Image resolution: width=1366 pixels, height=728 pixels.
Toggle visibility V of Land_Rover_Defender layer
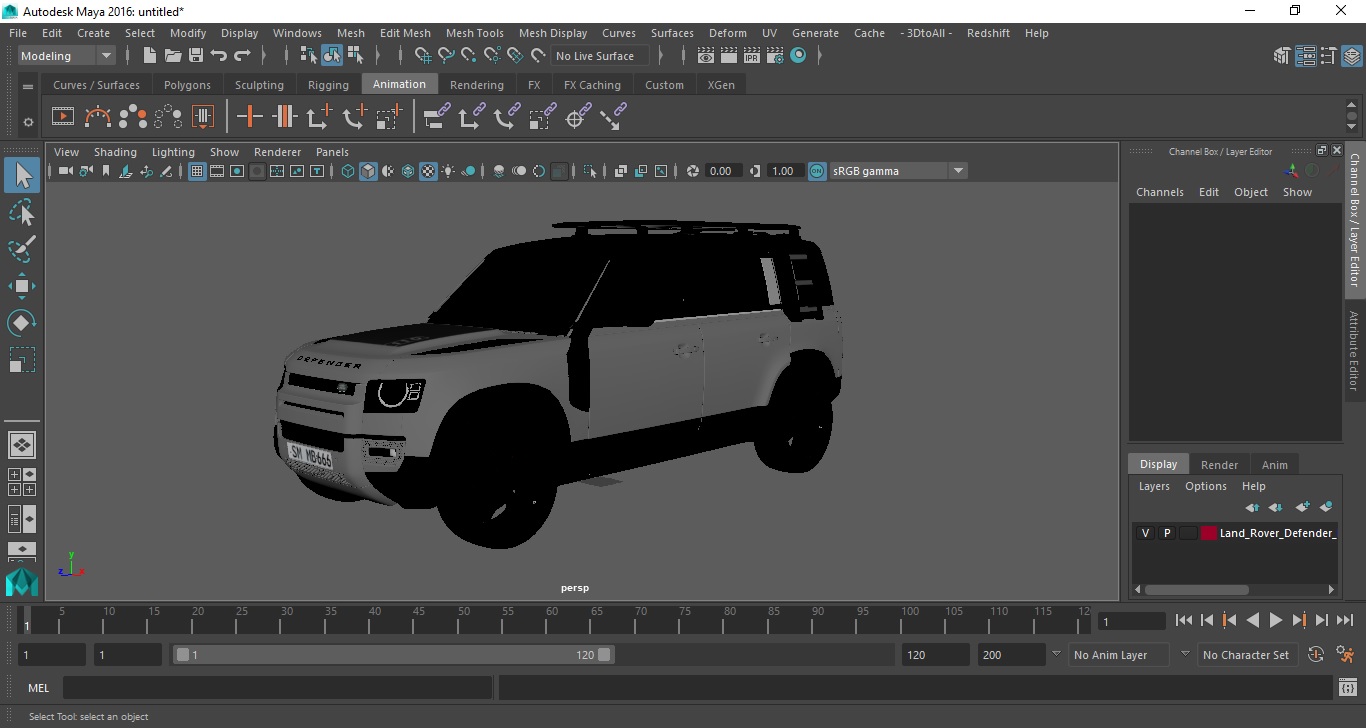(x=1145, y=533)
